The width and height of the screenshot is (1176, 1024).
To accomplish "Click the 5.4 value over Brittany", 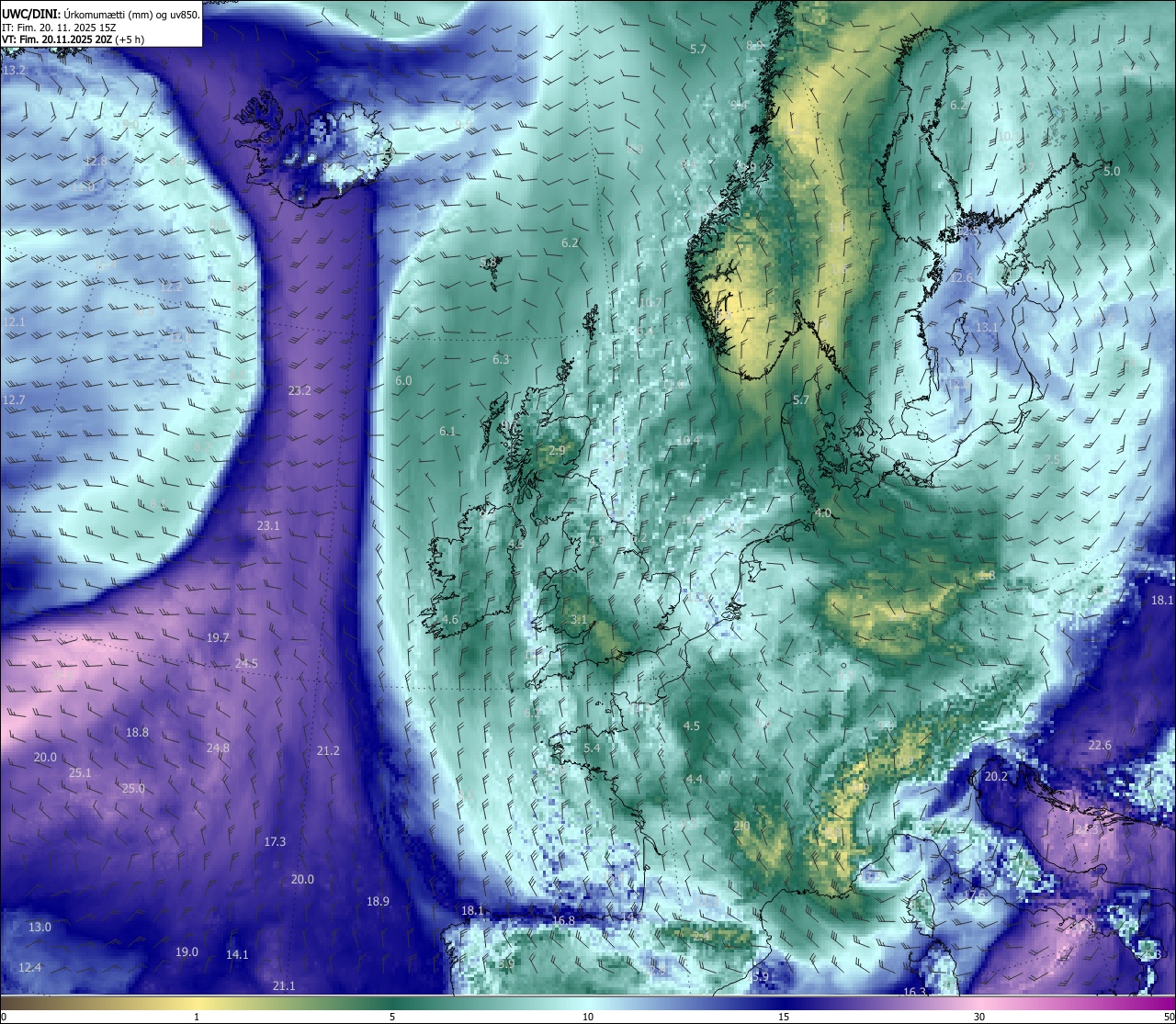I will click(x=592, y=748).
